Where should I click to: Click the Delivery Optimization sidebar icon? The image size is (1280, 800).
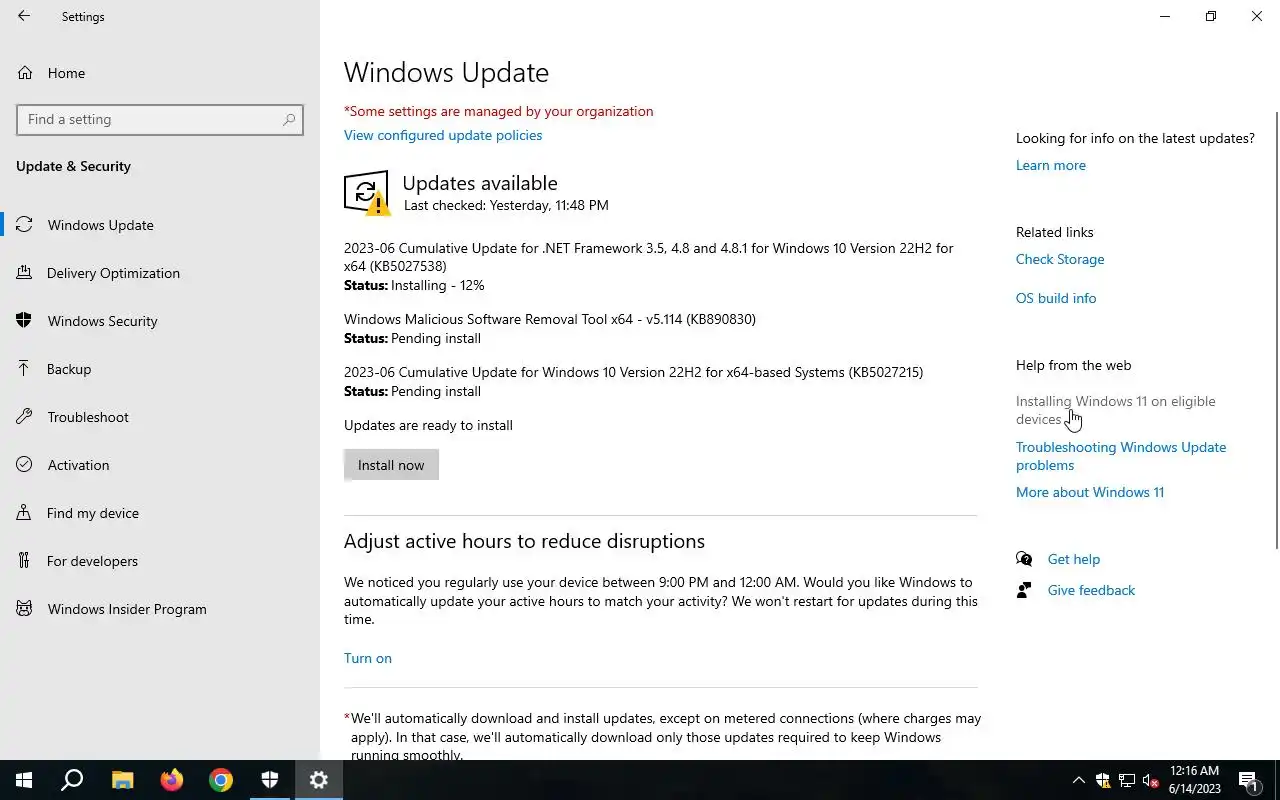24,273
